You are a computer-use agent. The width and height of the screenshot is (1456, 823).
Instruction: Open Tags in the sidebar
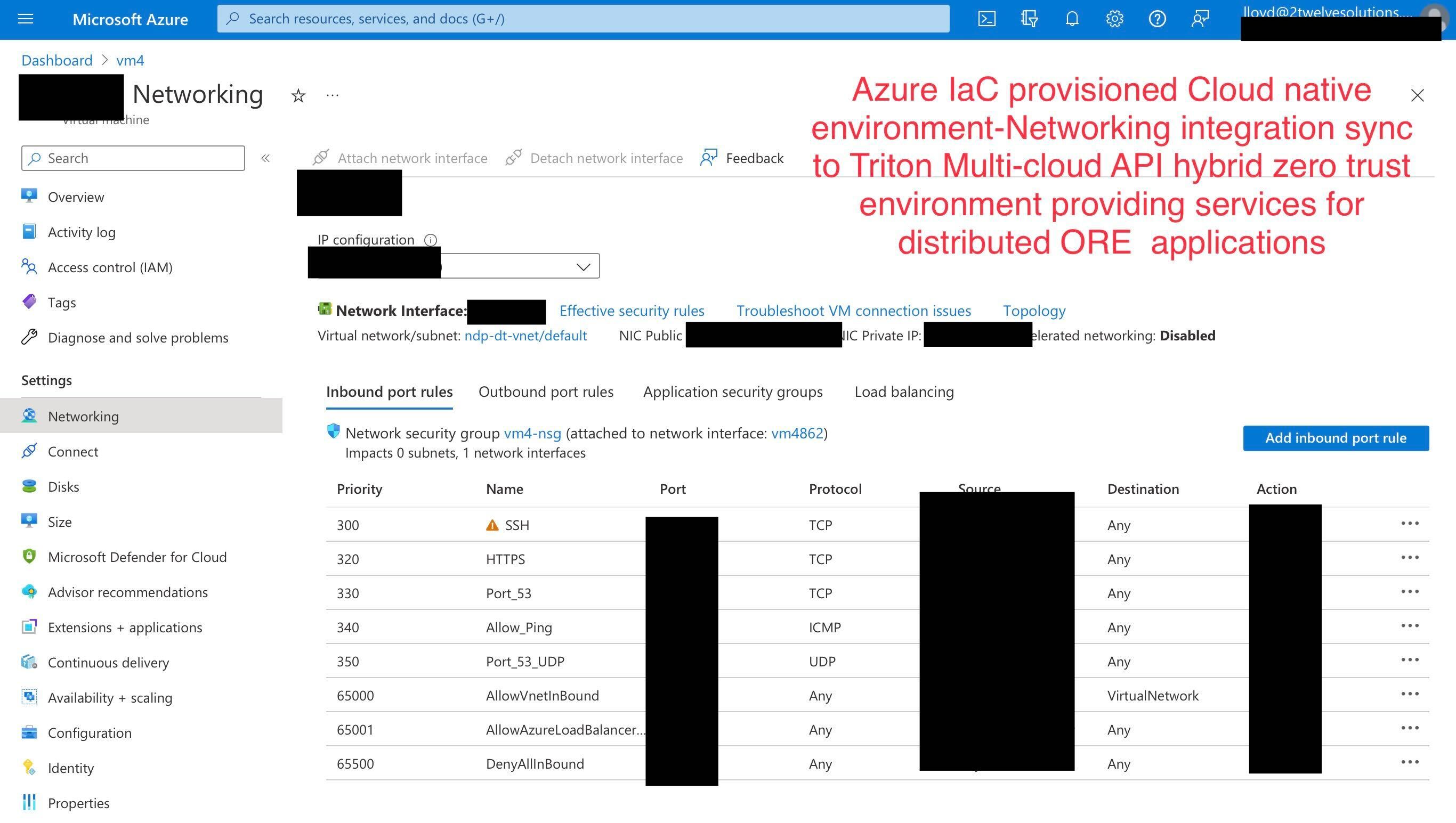click(x=62, y=302)
